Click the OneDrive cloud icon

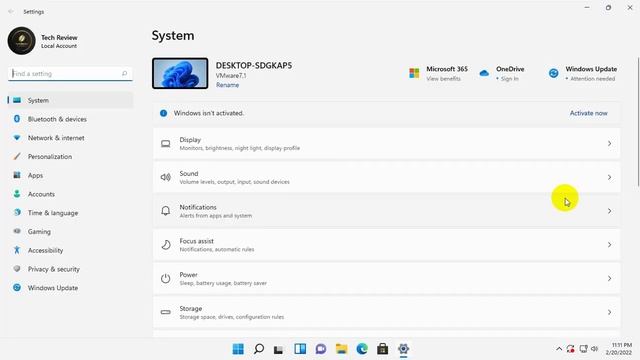click(484, 73)
